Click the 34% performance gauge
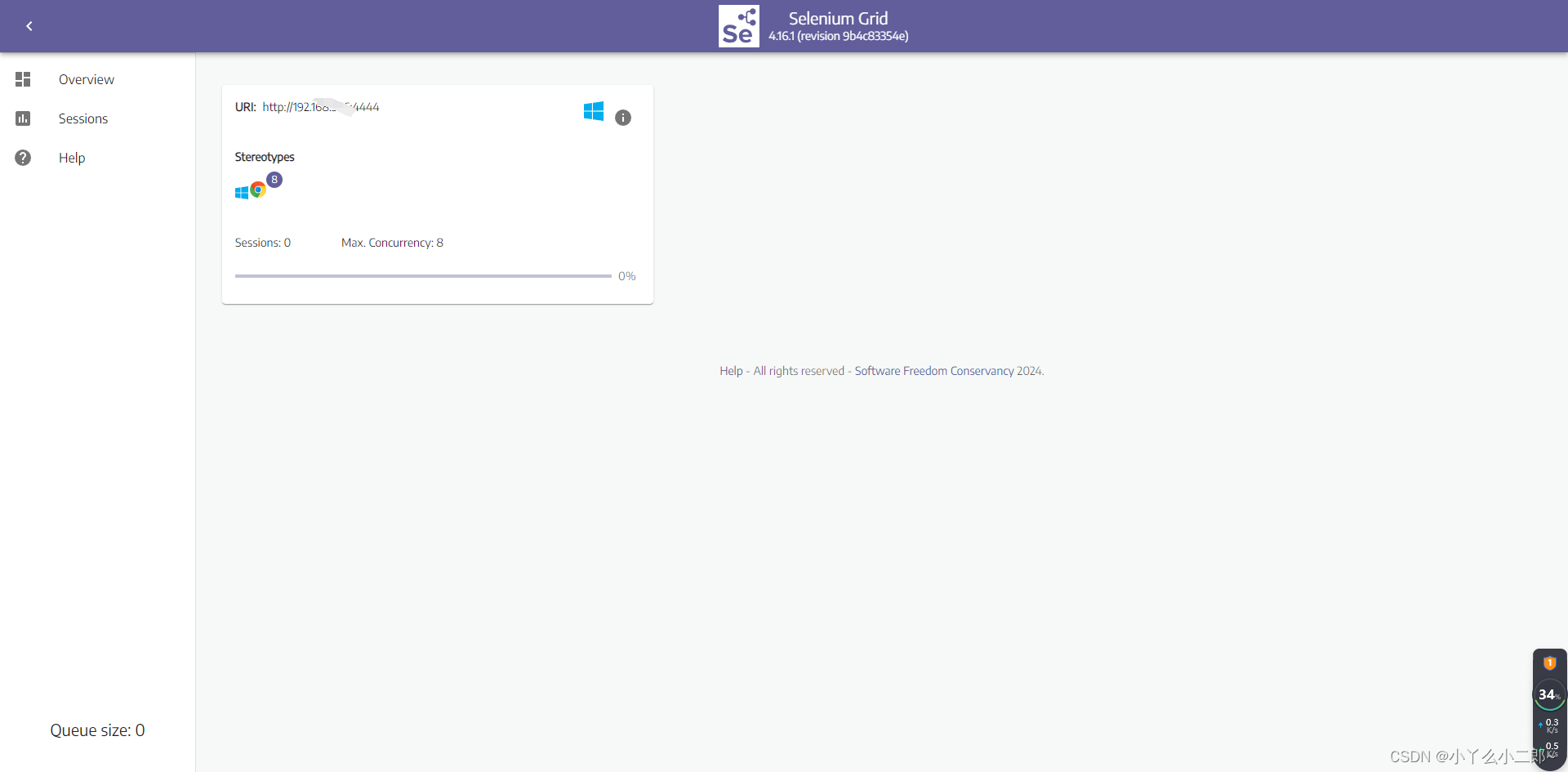Image resolution: width=1568 pixels, height=772 pixels. click(x=1549, y=694)
